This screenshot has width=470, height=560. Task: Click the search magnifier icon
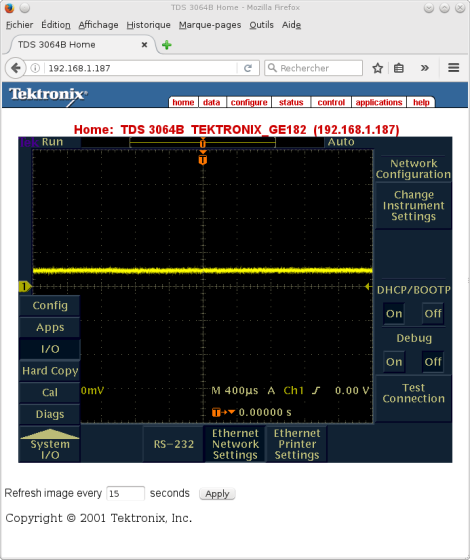pyautogui.click(x=272, y=68)
